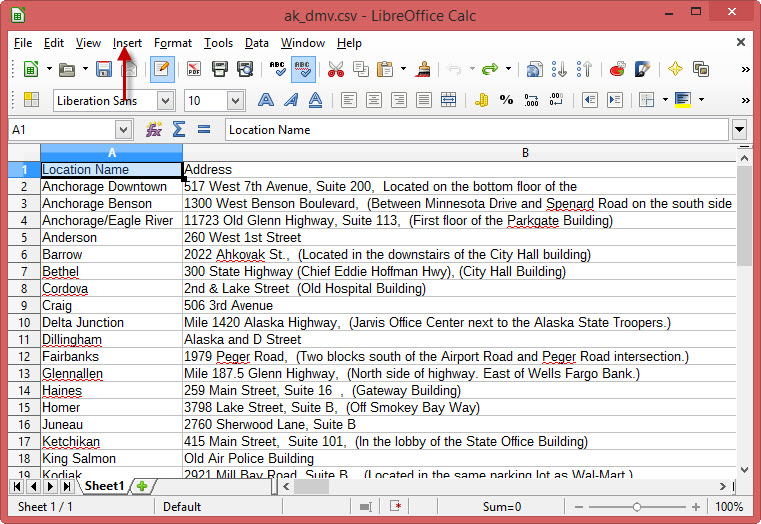The image size is (761, 524).
Task: Click the Print icon
Action: [x=220, y=69]
